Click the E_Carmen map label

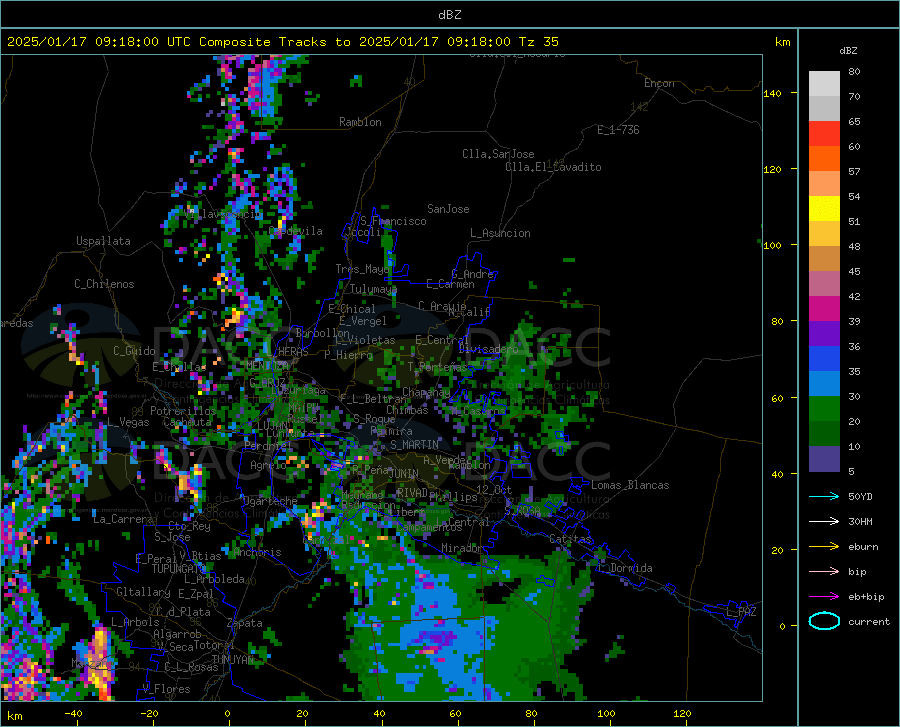tap(450, 284)
